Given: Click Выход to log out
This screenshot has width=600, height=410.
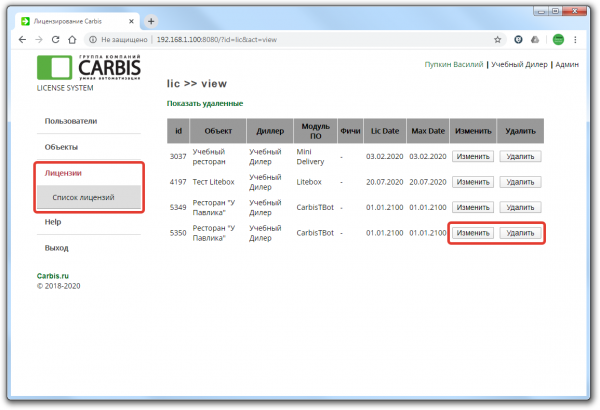Looking at the screenshot, I should pos(57,247).
